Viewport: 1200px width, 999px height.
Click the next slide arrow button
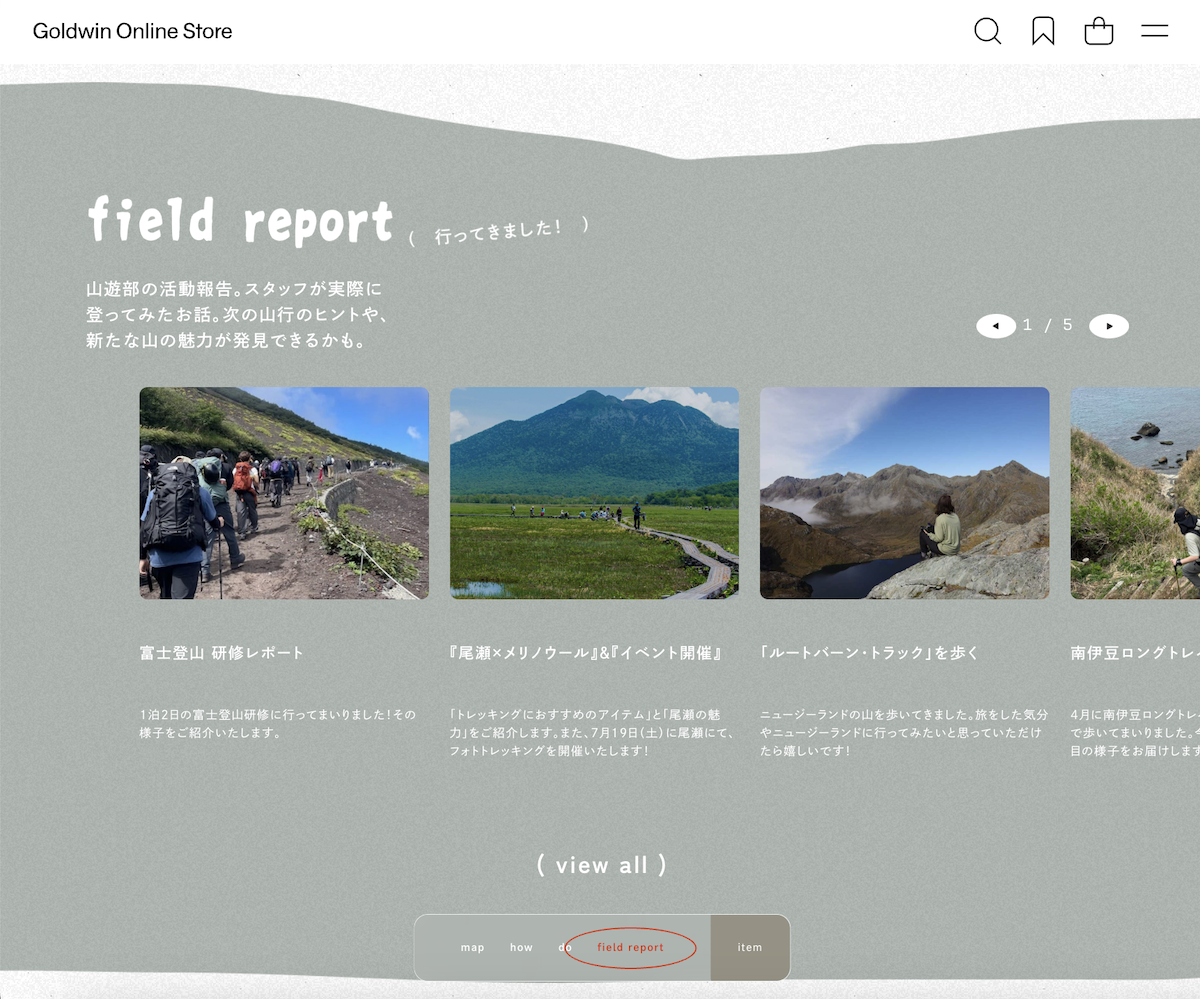click(x=1108, y=326)
